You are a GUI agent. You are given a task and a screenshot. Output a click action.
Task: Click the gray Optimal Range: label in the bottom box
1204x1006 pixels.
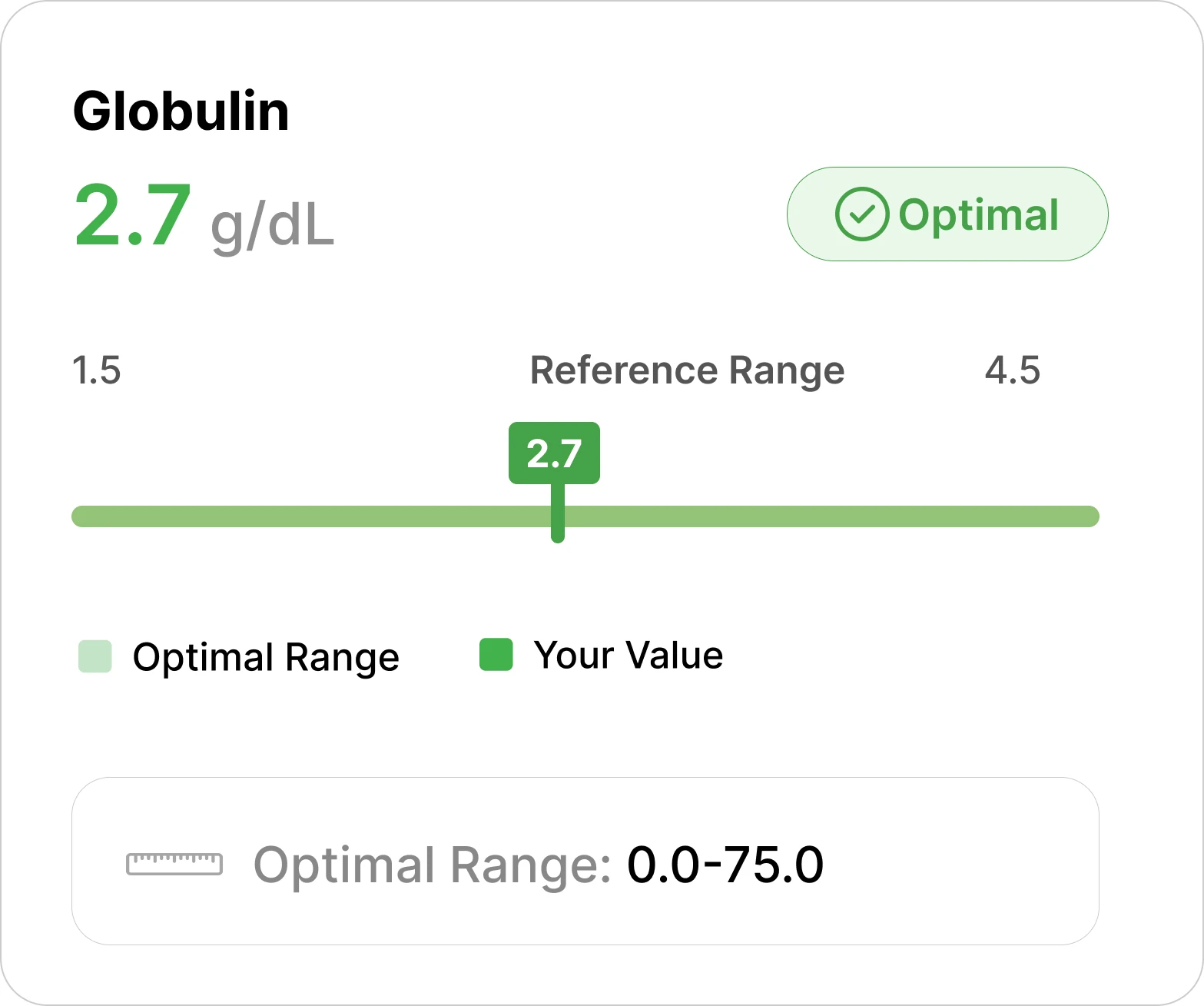(x=433, y=865)
